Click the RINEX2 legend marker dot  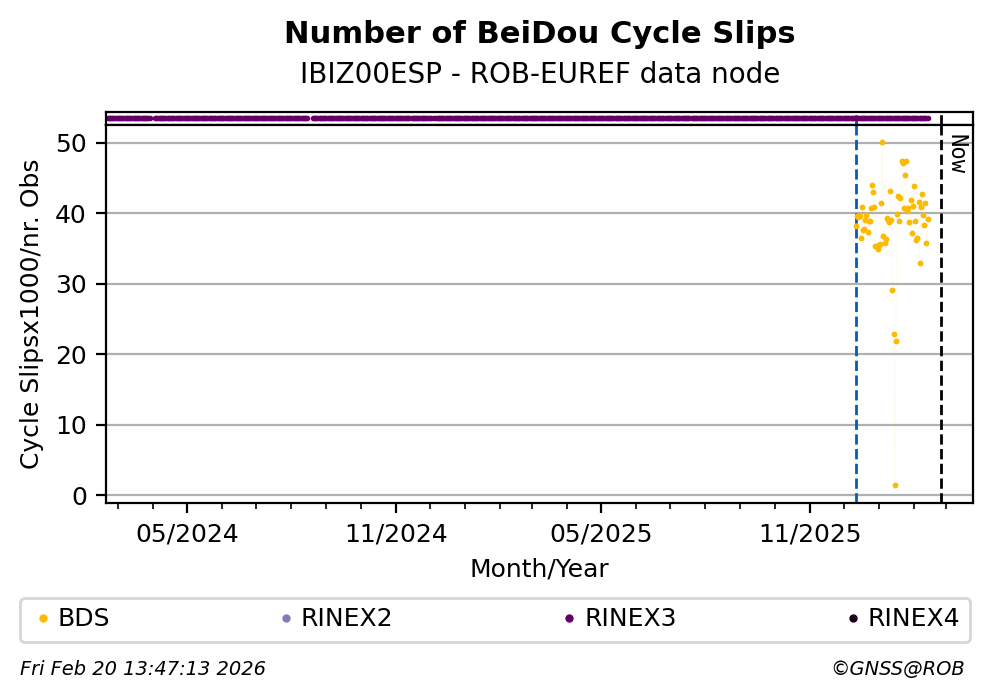tap(286, 619)
